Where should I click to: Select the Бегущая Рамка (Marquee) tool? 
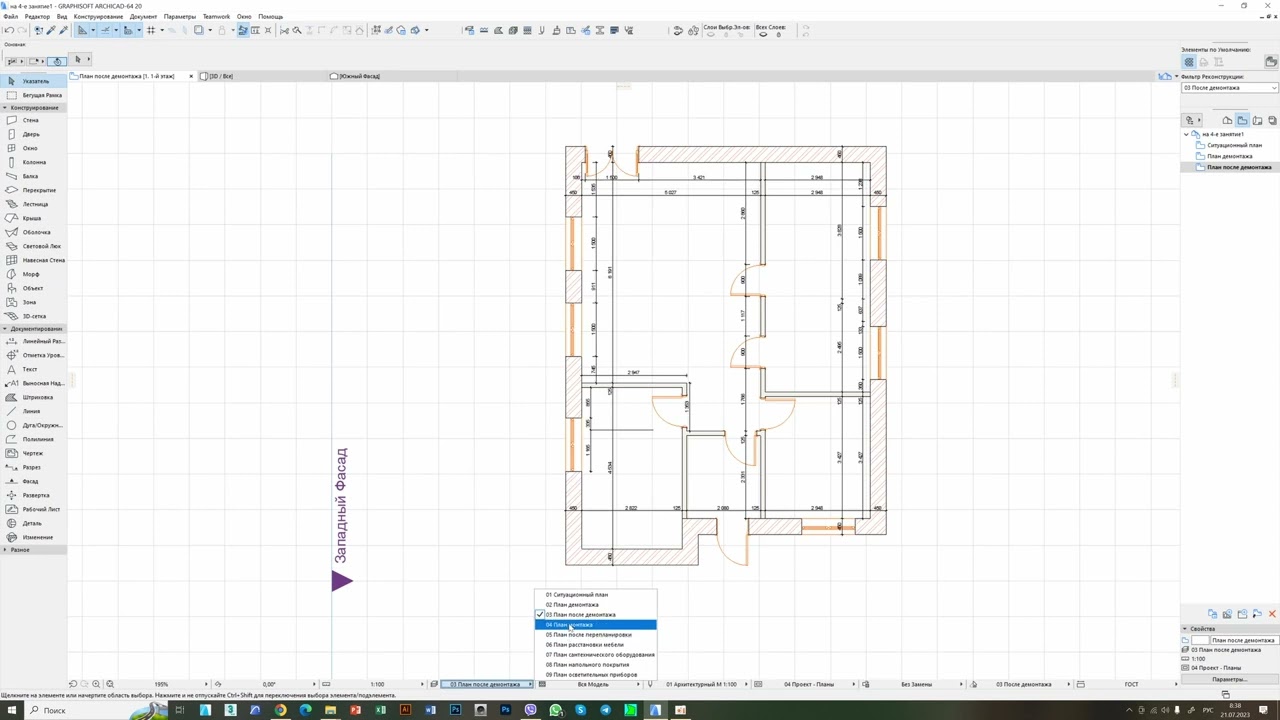41,95
